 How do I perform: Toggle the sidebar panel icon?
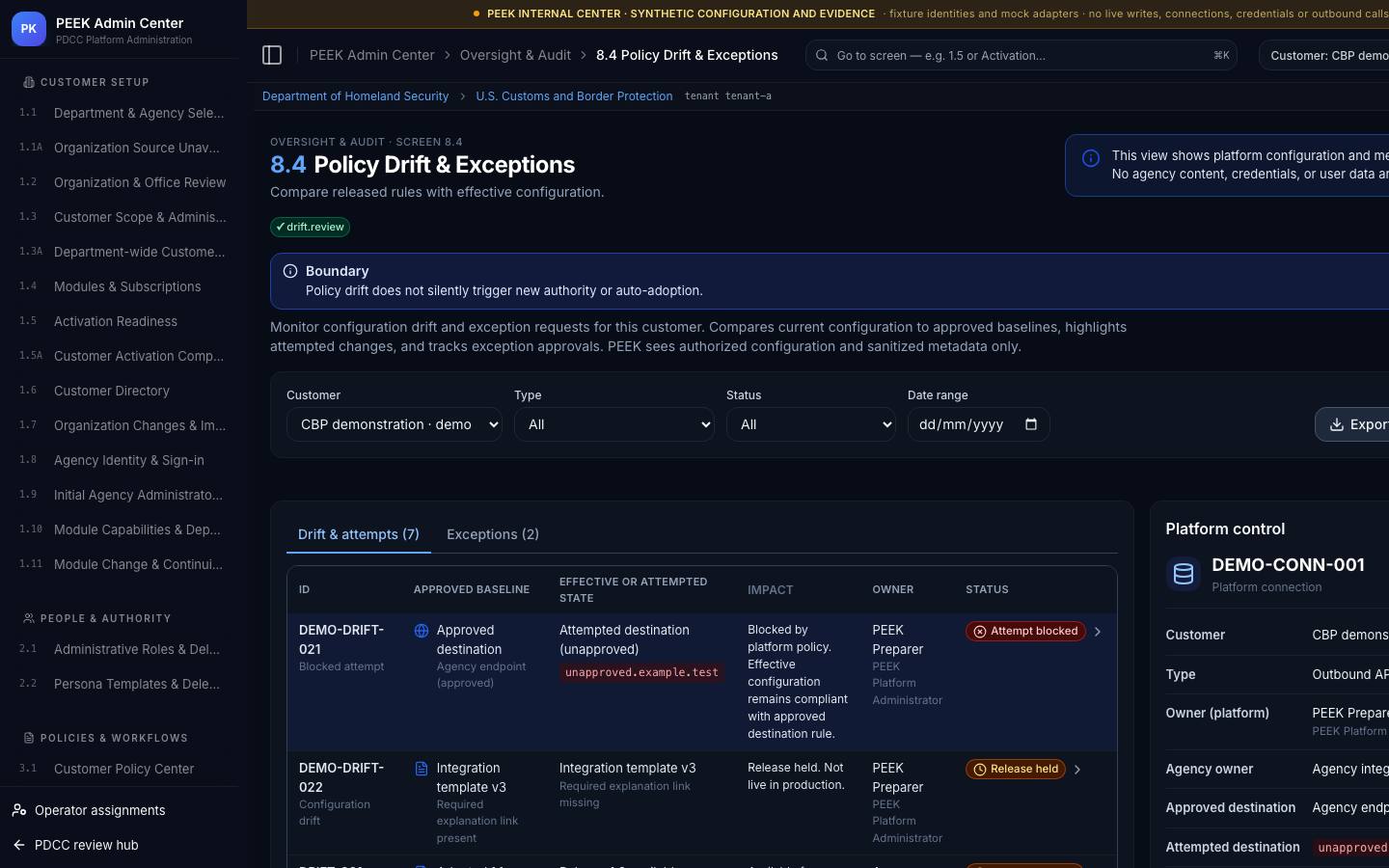272,55
